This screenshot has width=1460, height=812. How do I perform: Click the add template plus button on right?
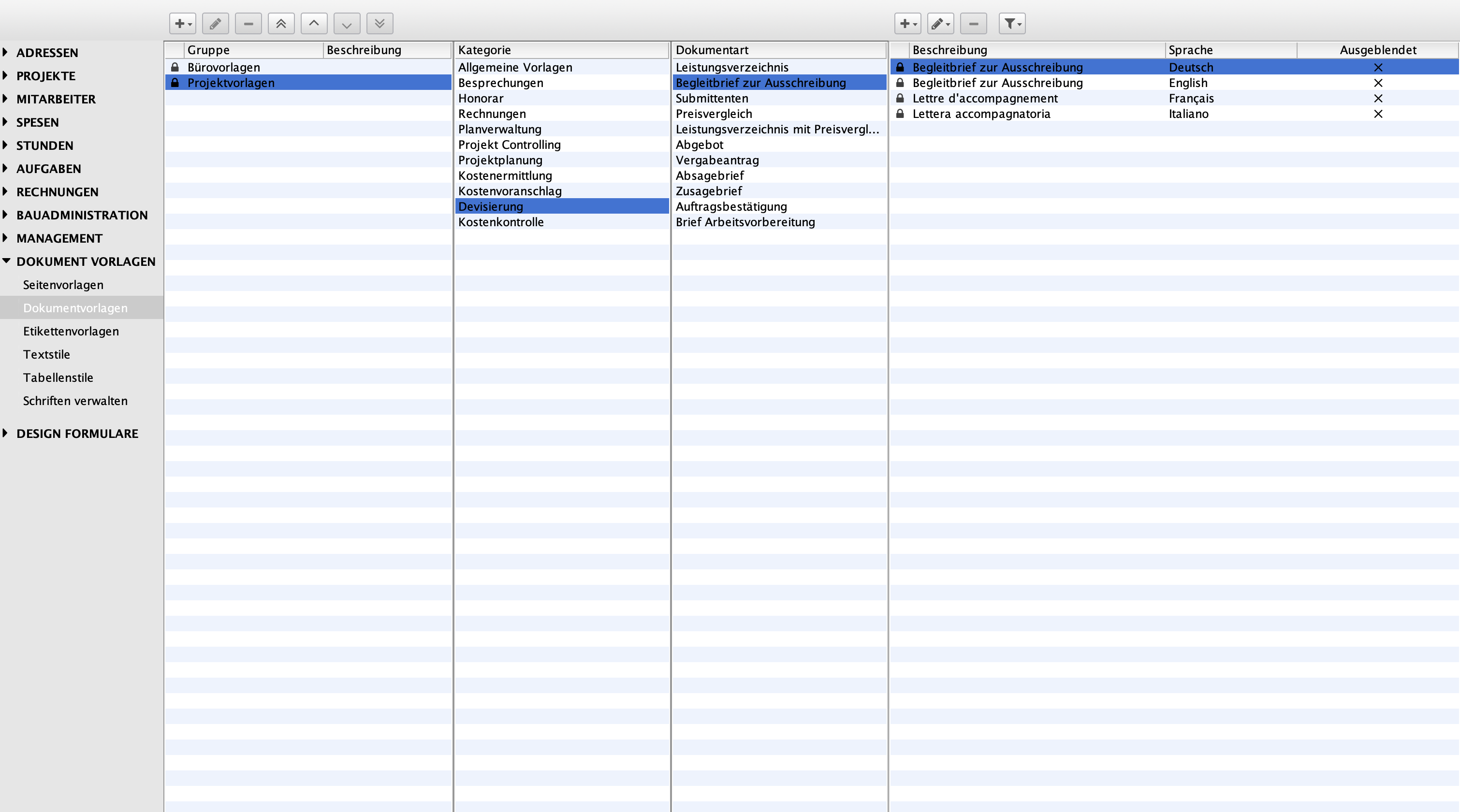coord(907,24)
